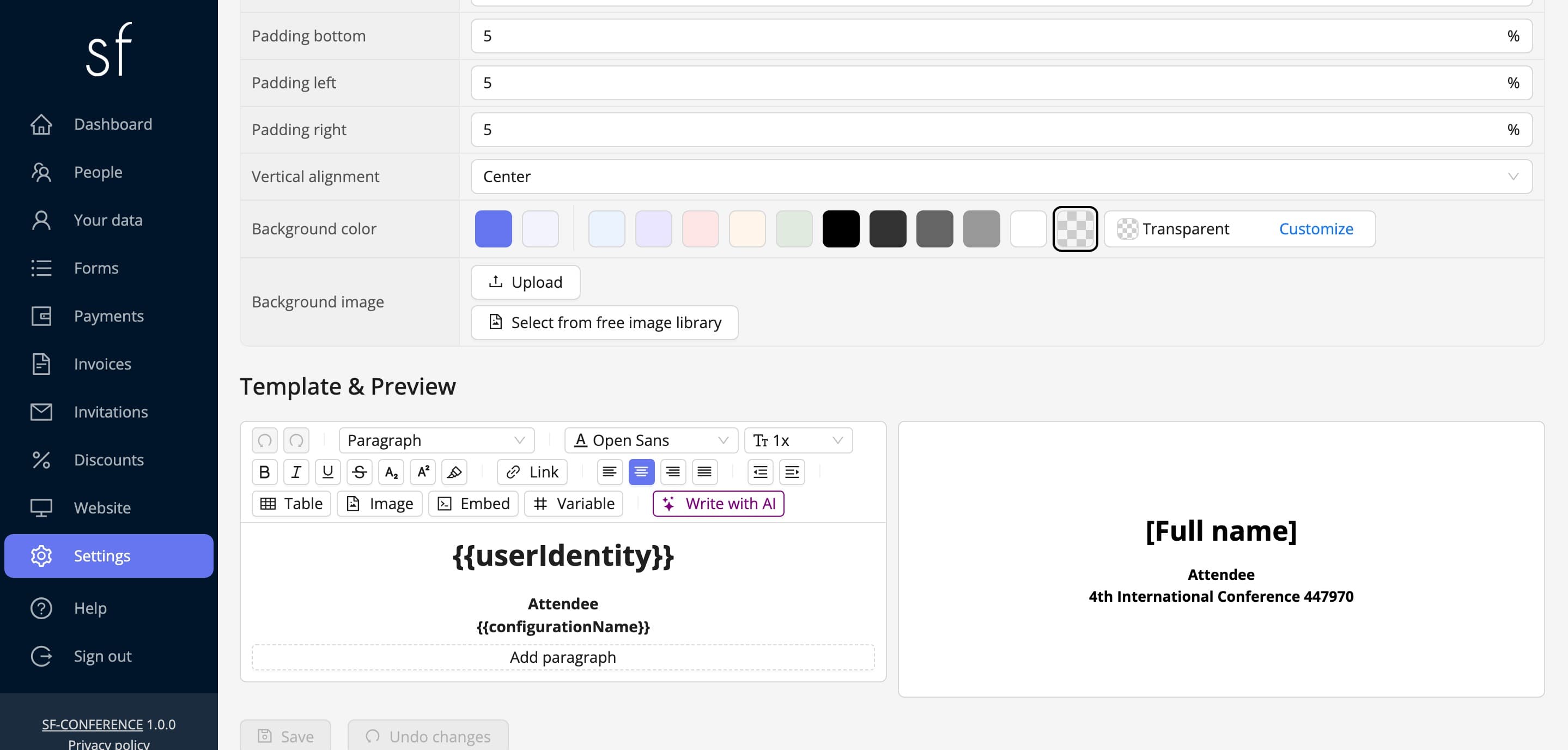Open Vertical alignment dropdown
This screenshot has height=750, width=1568.
[1002, 177]
